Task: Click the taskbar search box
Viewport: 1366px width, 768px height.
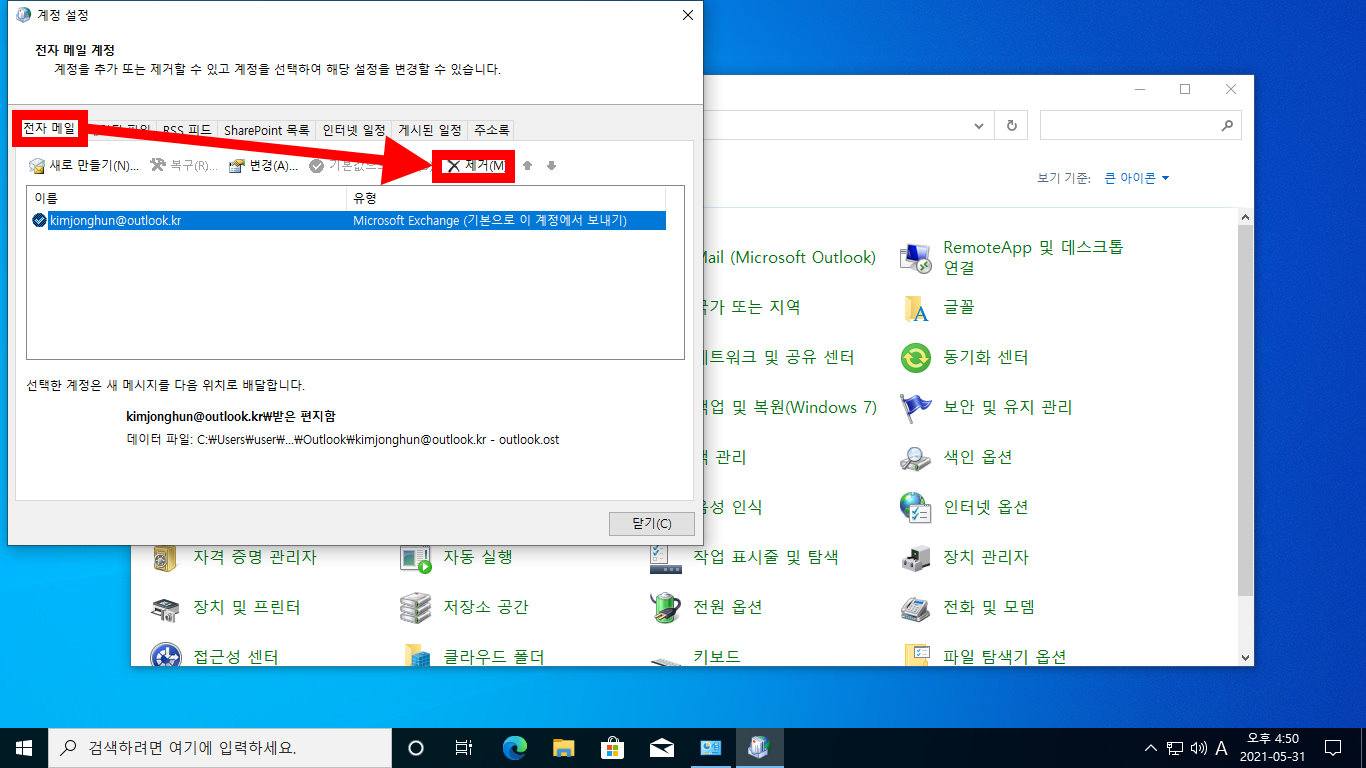Action: 220,747
